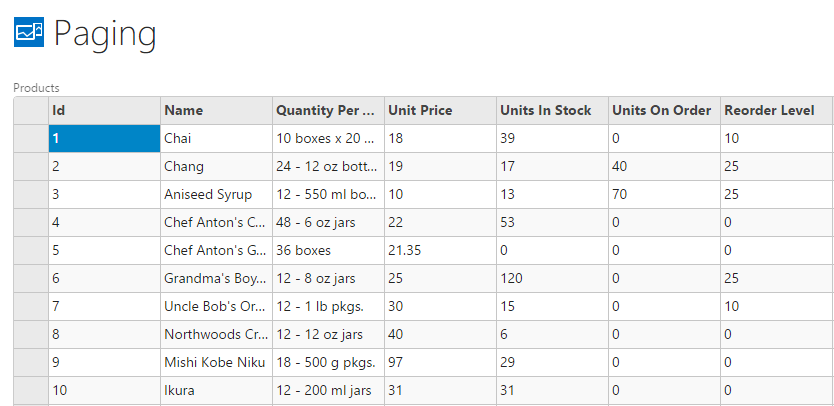Click the grid's top-left select-all corner
Viewport: 834px width, 406px height.
point(31,110)
